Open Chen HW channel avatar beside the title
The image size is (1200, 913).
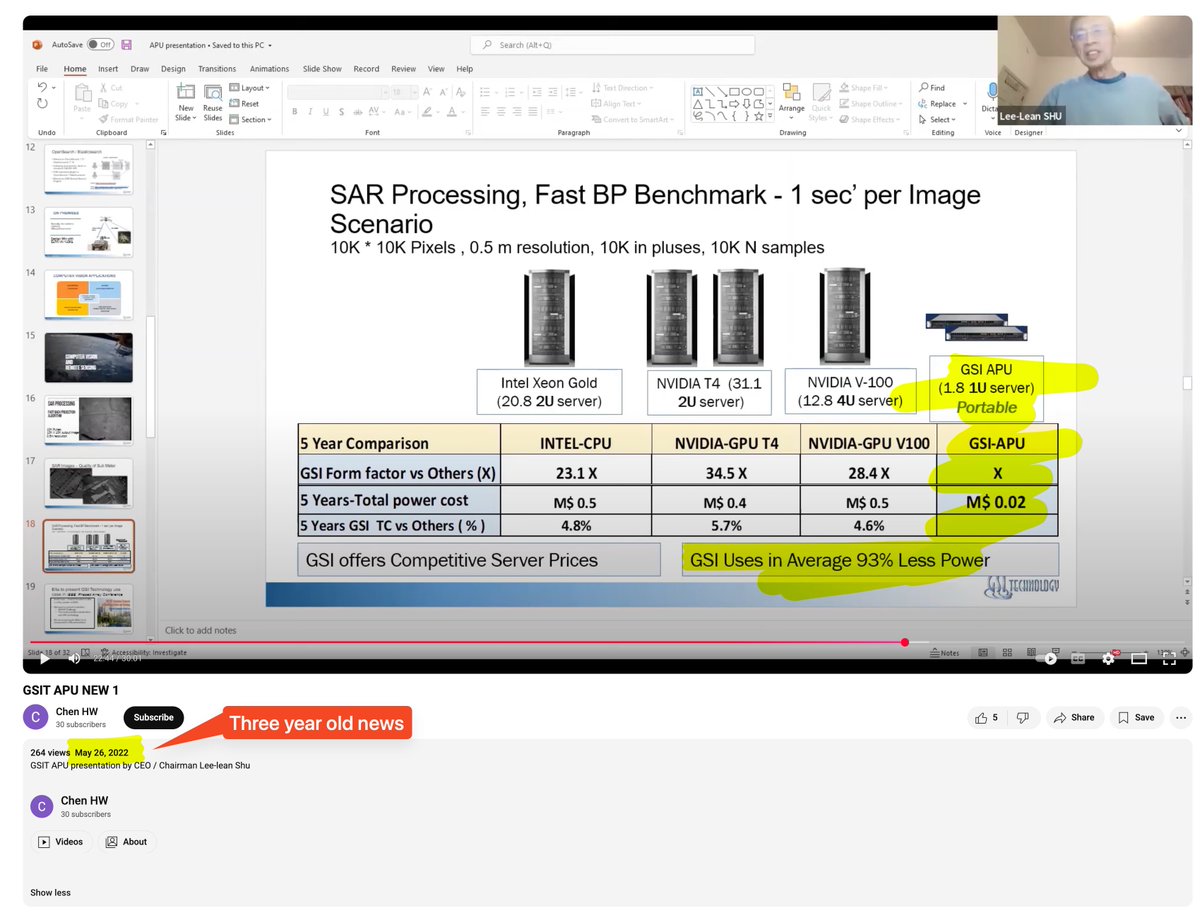coord(35,717)
